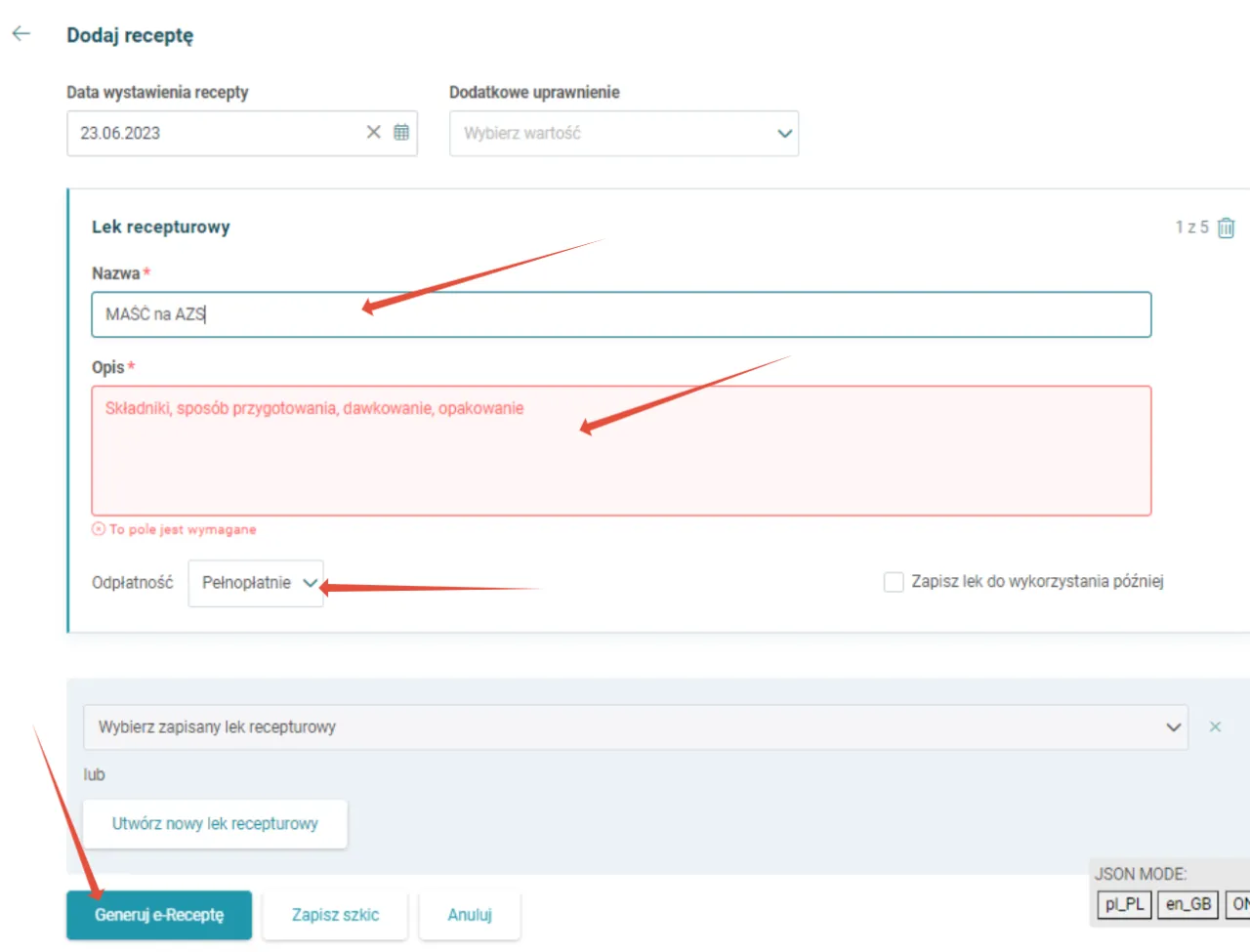Screen dimensions: 1250x952
Task: Tick 'Zapisz lek do wykorzystania później' checkbox
Action: coord(894,582)
